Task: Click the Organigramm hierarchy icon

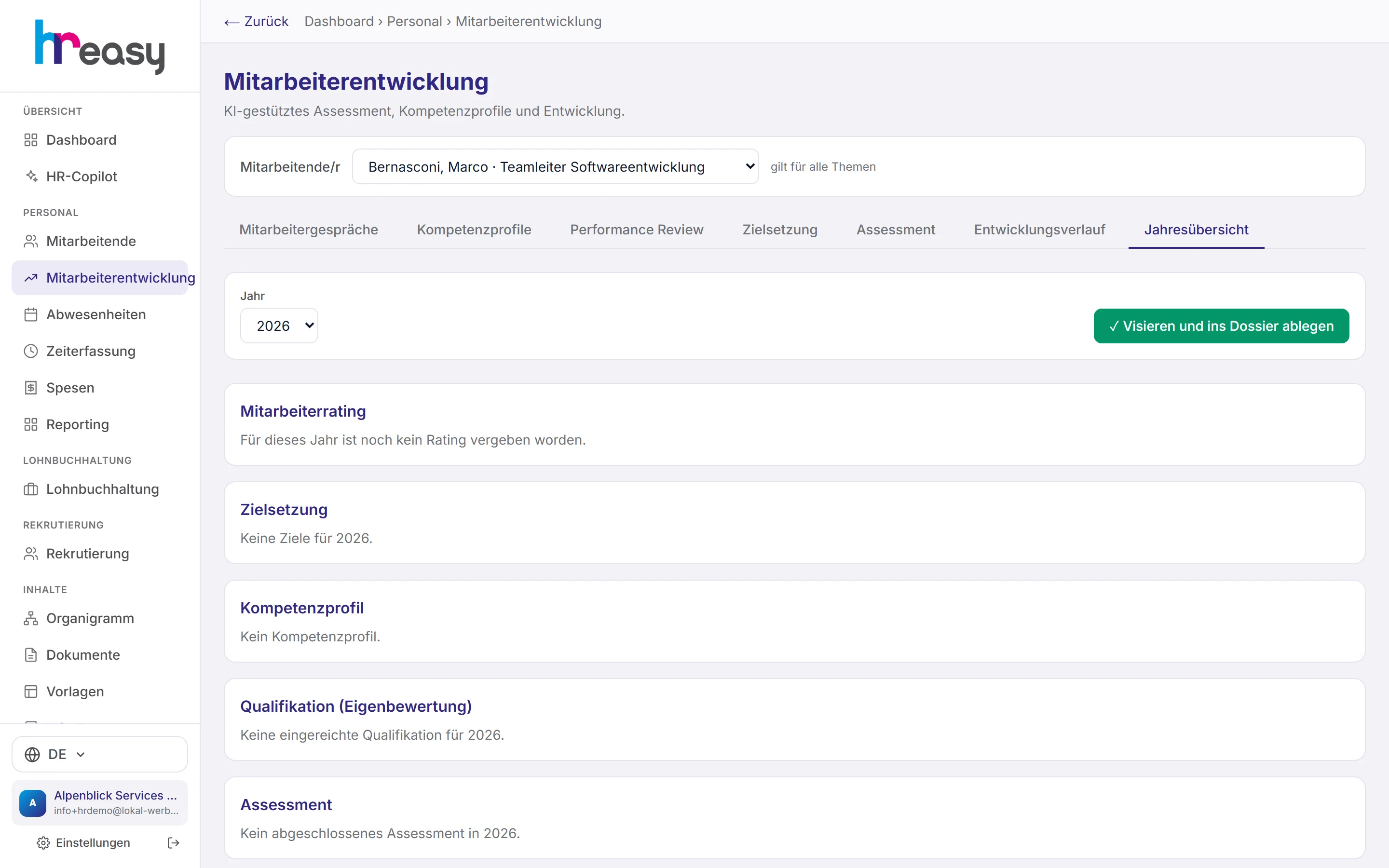Action: point(31,618)
